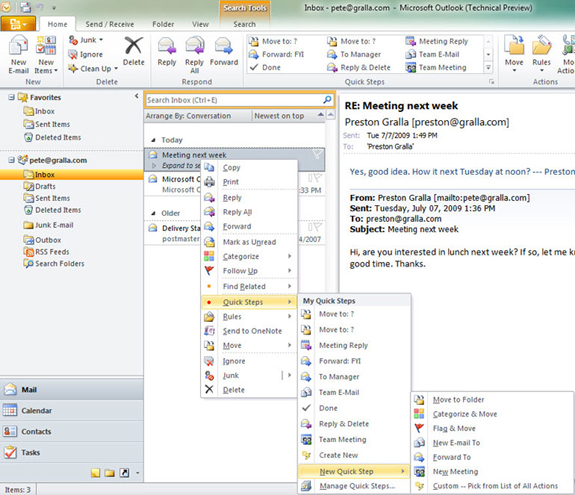Toggle the flag on Meeting next week message
The width and height of the screenshot is (575, 495).
pyautogui.click(x=317, y=154)
